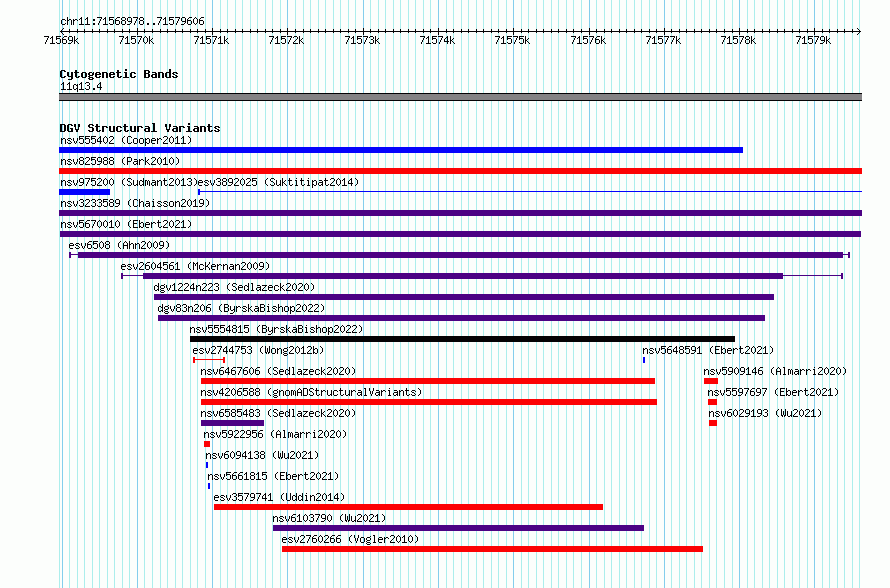The height and width of the screenshot is (588, 890).
Task: Open the esv6508 (Ahn2009) label text
Action: tap(119, 245)
